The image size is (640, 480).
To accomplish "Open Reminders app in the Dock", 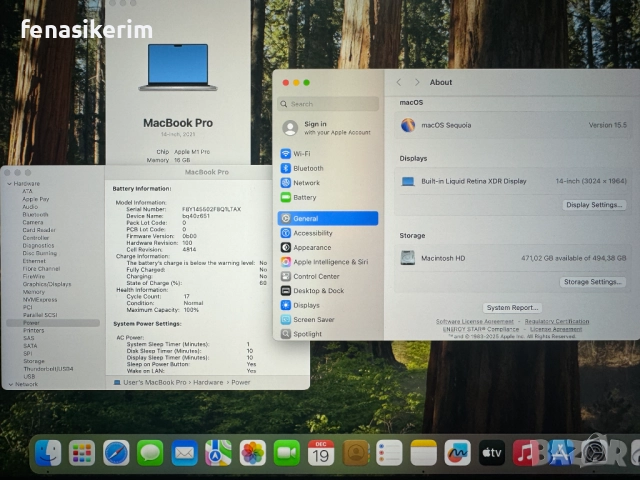I will [389, 453].
